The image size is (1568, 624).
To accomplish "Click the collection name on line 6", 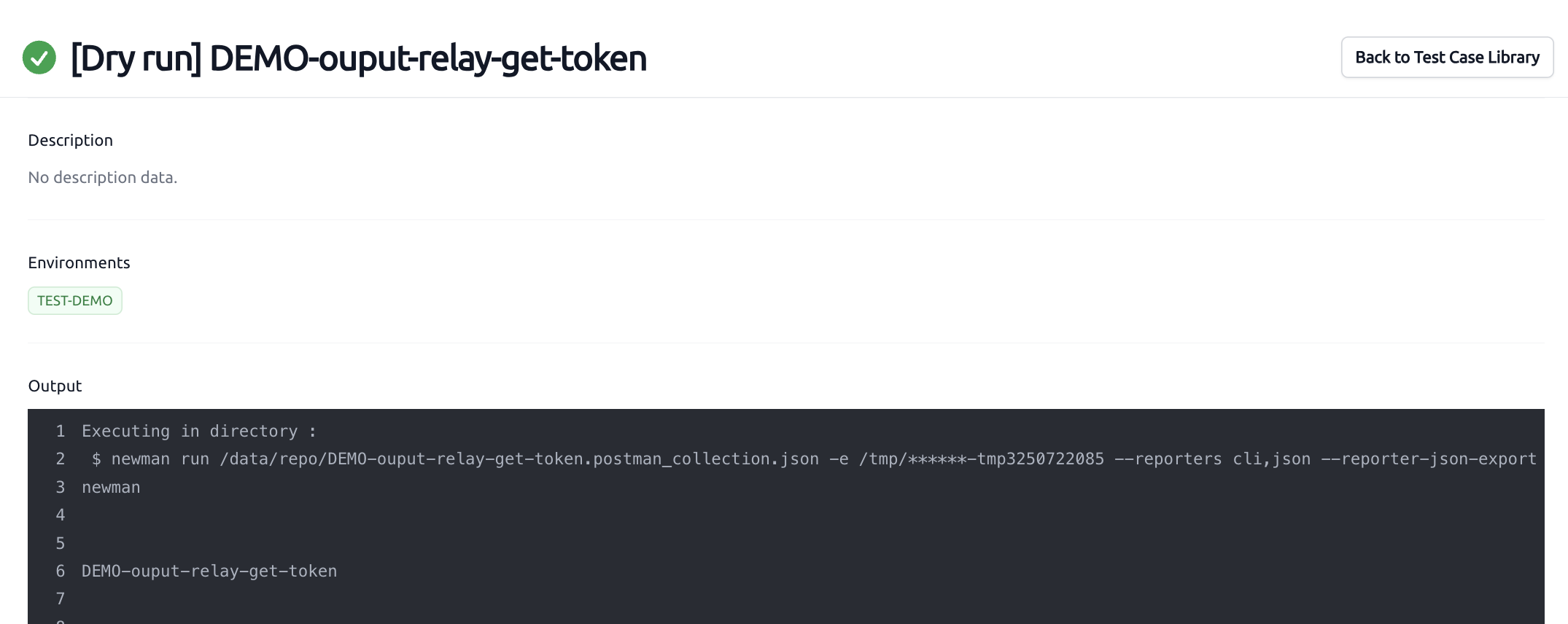I will tap(209, 571).
